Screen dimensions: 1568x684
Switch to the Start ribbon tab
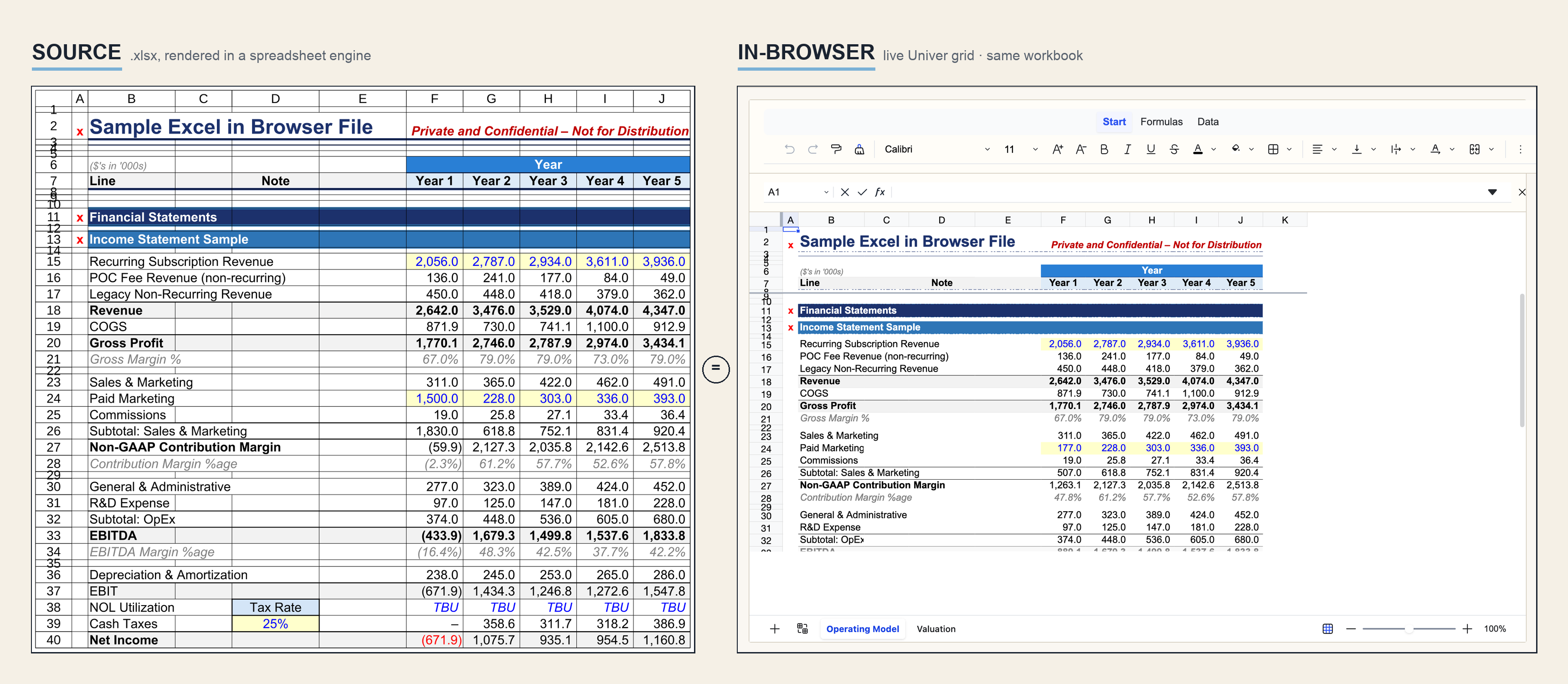[1114, 122]
